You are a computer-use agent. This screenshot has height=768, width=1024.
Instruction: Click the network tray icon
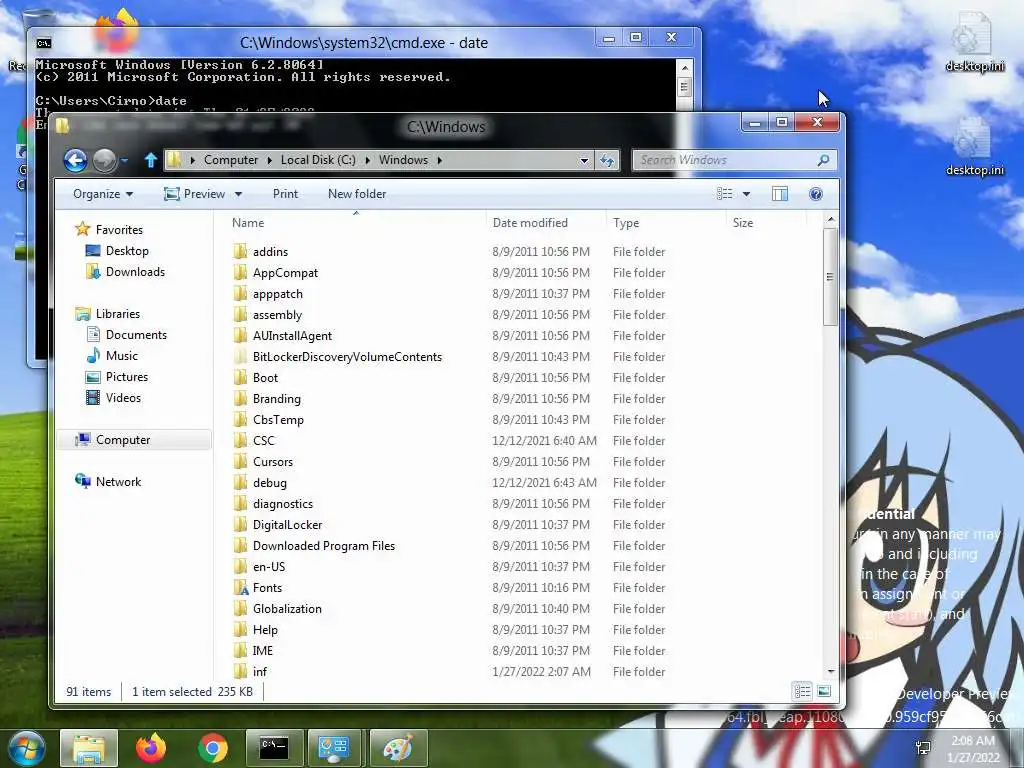click(x=923, y=748)
